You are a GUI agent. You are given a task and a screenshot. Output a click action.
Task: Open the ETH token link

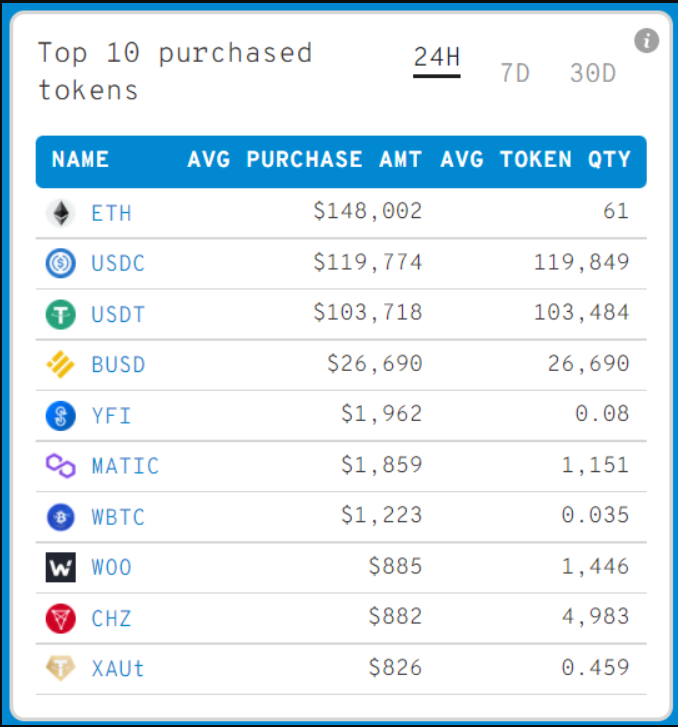111,213
